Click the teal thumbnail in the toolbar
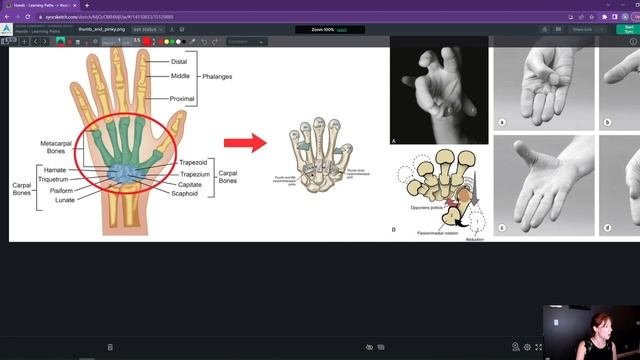 point(60,41)
